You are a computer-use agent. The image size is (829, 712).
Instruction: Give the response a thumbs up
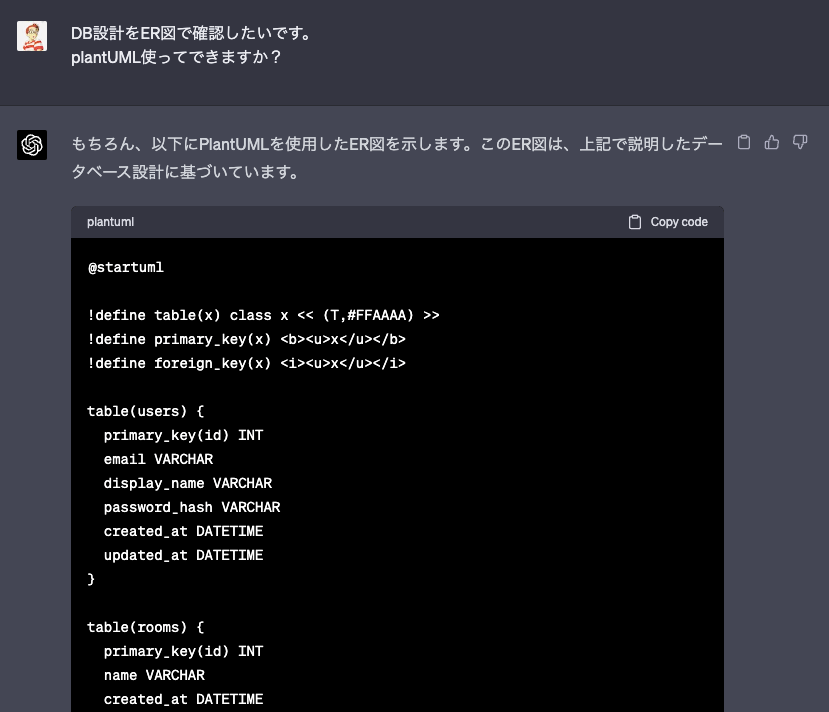coord(772,142)
